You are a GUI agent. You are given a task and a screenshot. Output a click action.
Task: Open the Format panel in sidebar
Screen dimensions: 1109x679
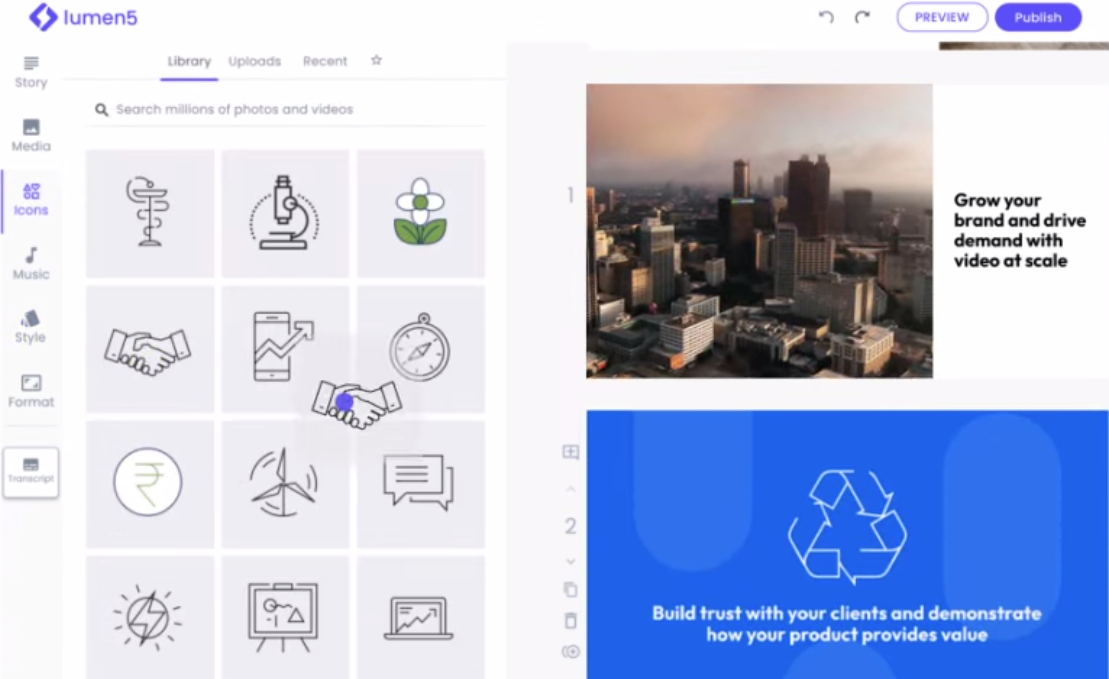(31, 390)
